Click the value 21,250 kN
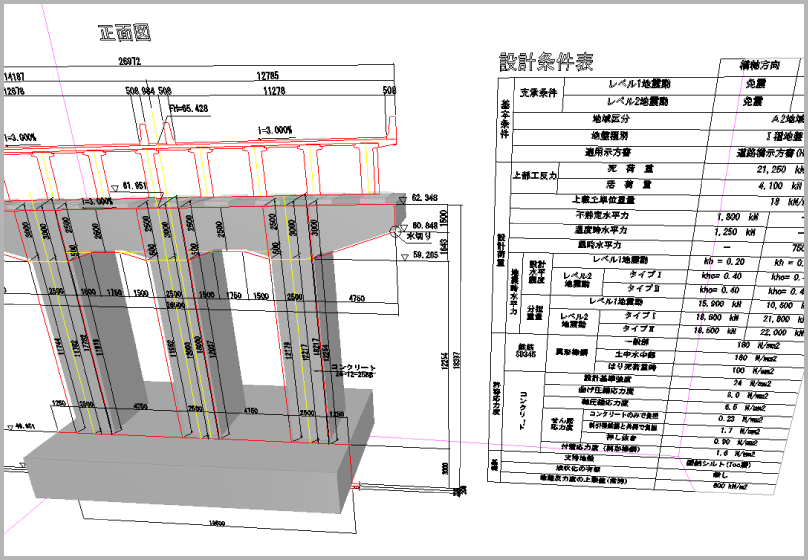The width and height of the screenshot is (808, 560). point(782,170)
